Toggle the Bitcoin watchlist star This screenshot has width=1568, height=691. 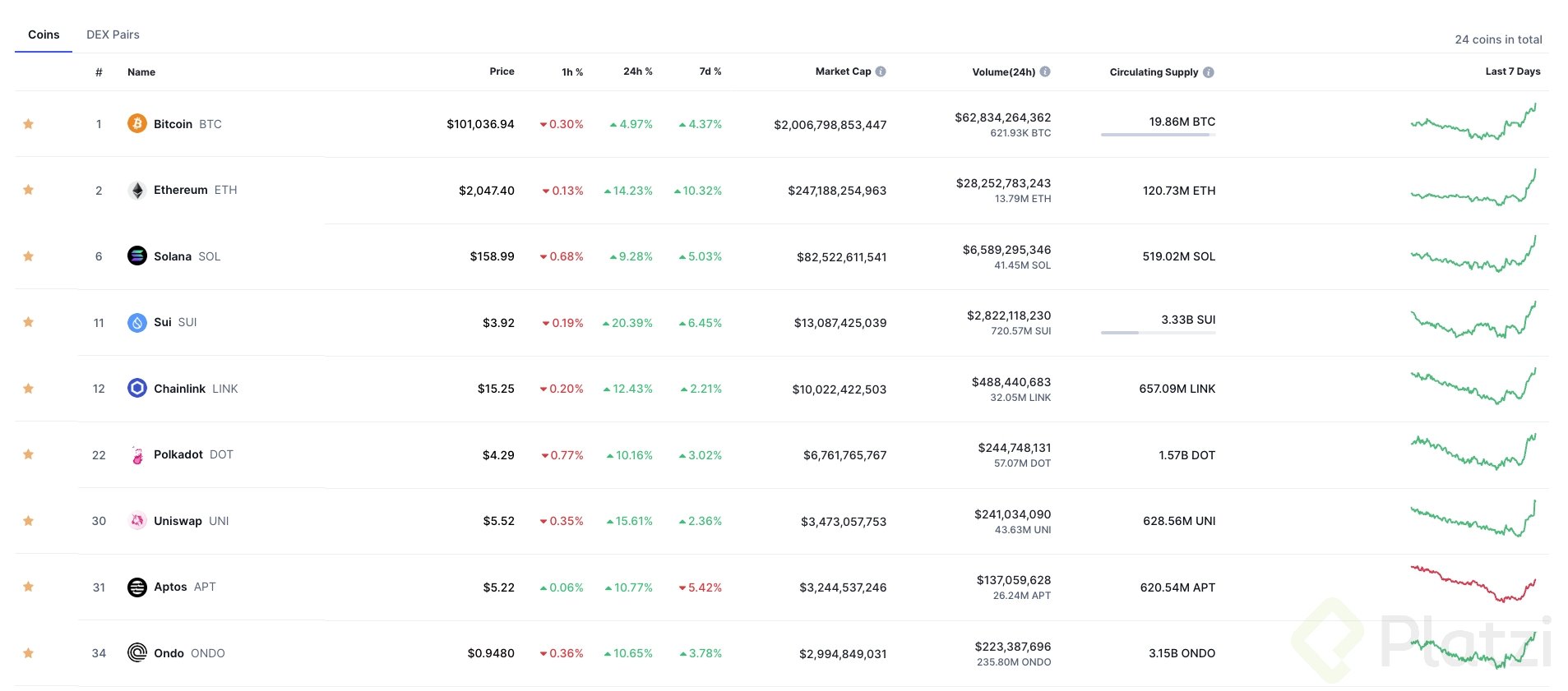tap(29, 124)
